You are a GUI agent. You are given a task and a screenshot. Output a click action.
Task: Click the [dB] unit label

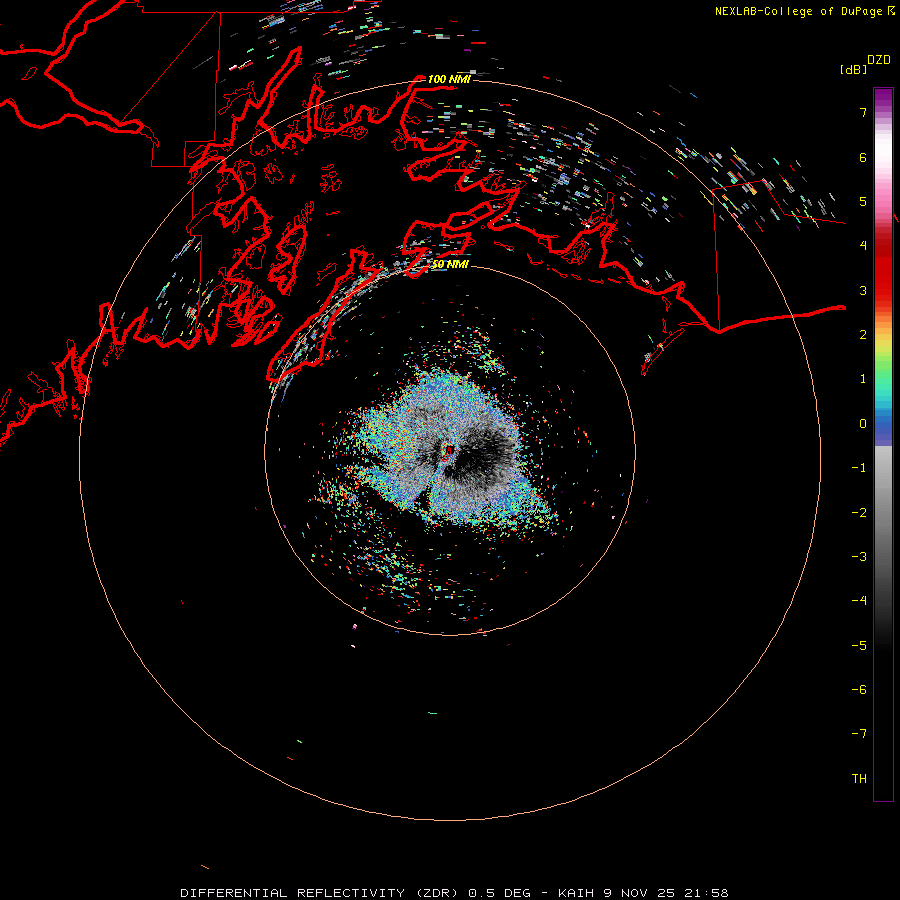click(854, 69)
